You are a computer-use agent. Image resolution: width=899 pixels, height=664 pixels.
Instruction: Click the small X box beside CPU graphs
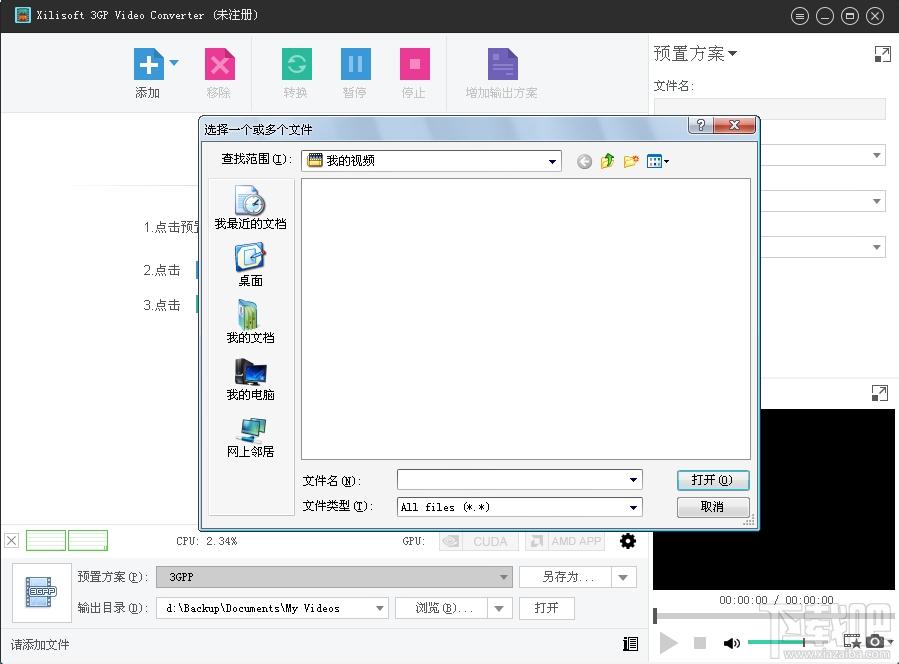click(11, 541)
